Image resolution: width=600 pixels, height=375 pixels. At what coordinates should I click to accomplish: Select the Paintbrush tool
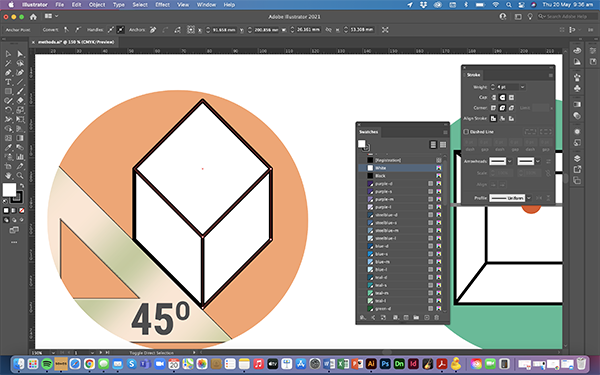tap(20, 91)
